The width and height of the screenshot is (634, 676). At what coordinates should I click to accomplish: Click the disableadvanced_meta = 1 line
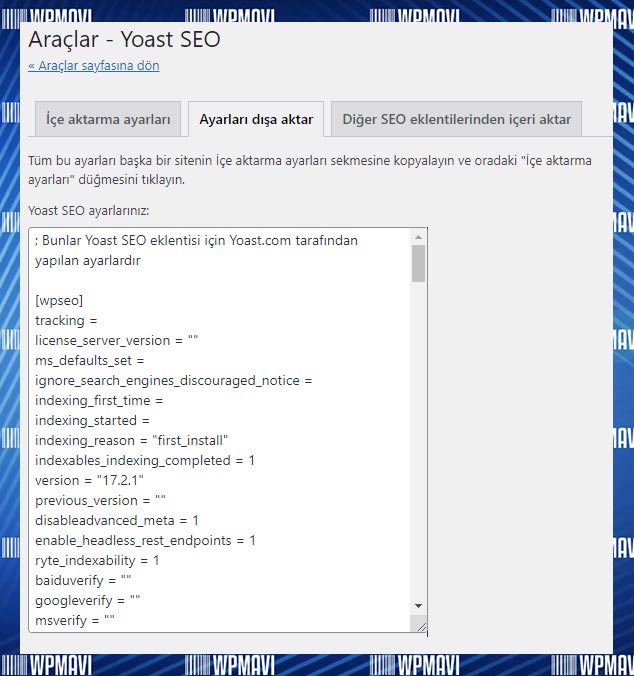pos(117,520)
